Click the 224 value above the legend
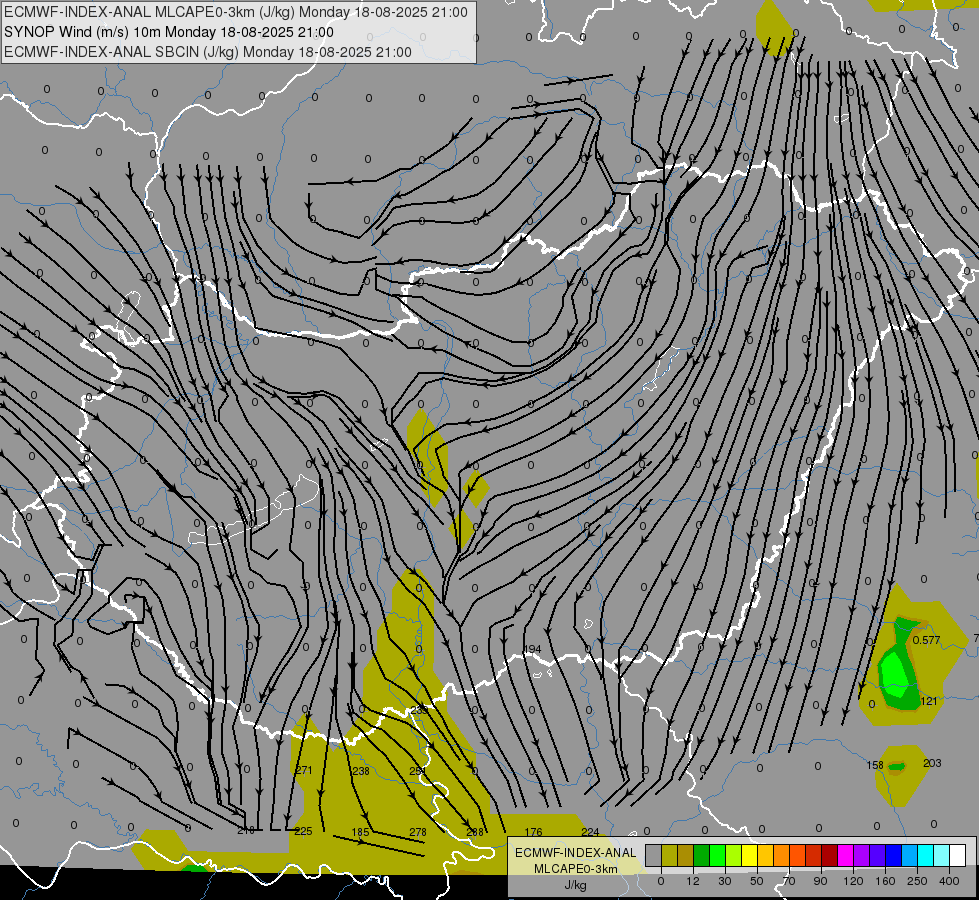Viewport: 979px width, 900px height. (x=590, y=832)
